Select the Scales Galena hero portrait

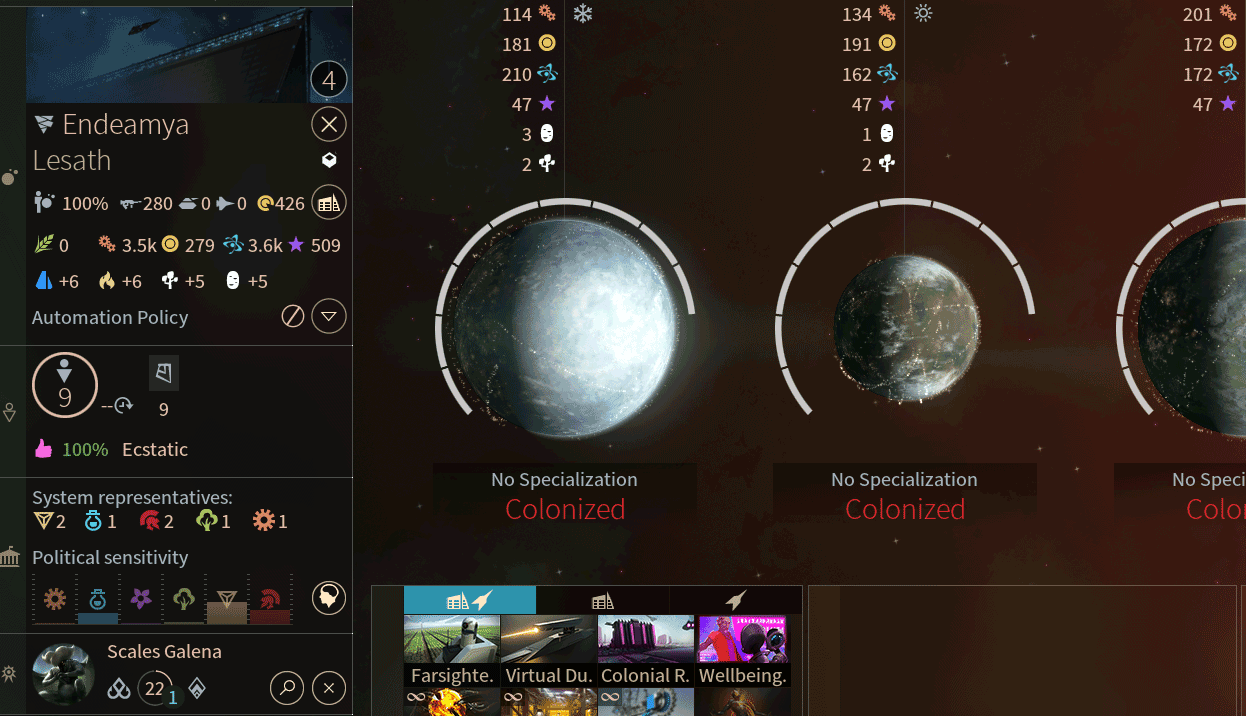click(64, 674)
